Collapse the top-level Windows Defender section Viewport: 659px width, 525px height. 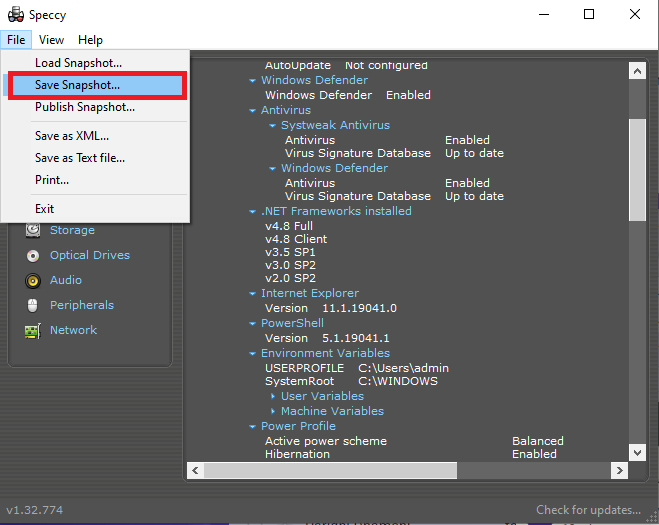[x=252, y=80]
